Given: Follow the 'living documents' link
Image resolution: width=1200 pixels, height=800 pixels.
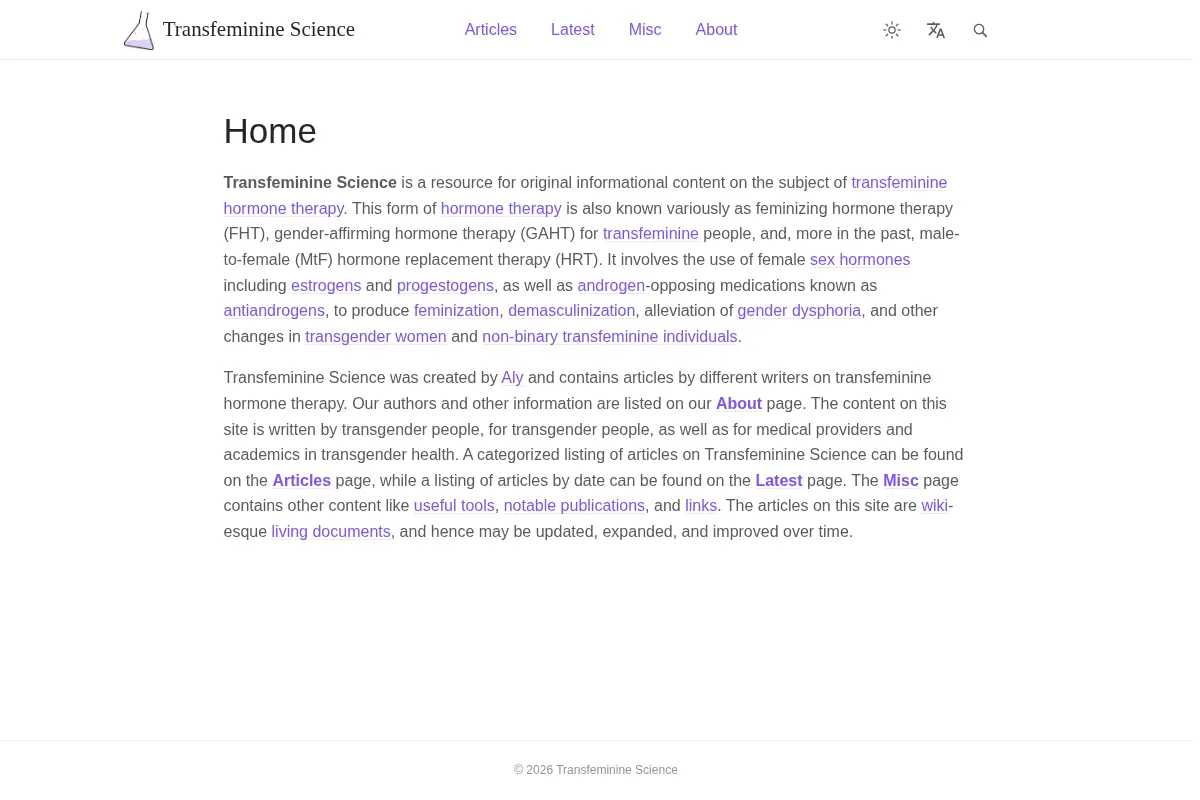Looking at the screenshot, I should coord(331,532).
